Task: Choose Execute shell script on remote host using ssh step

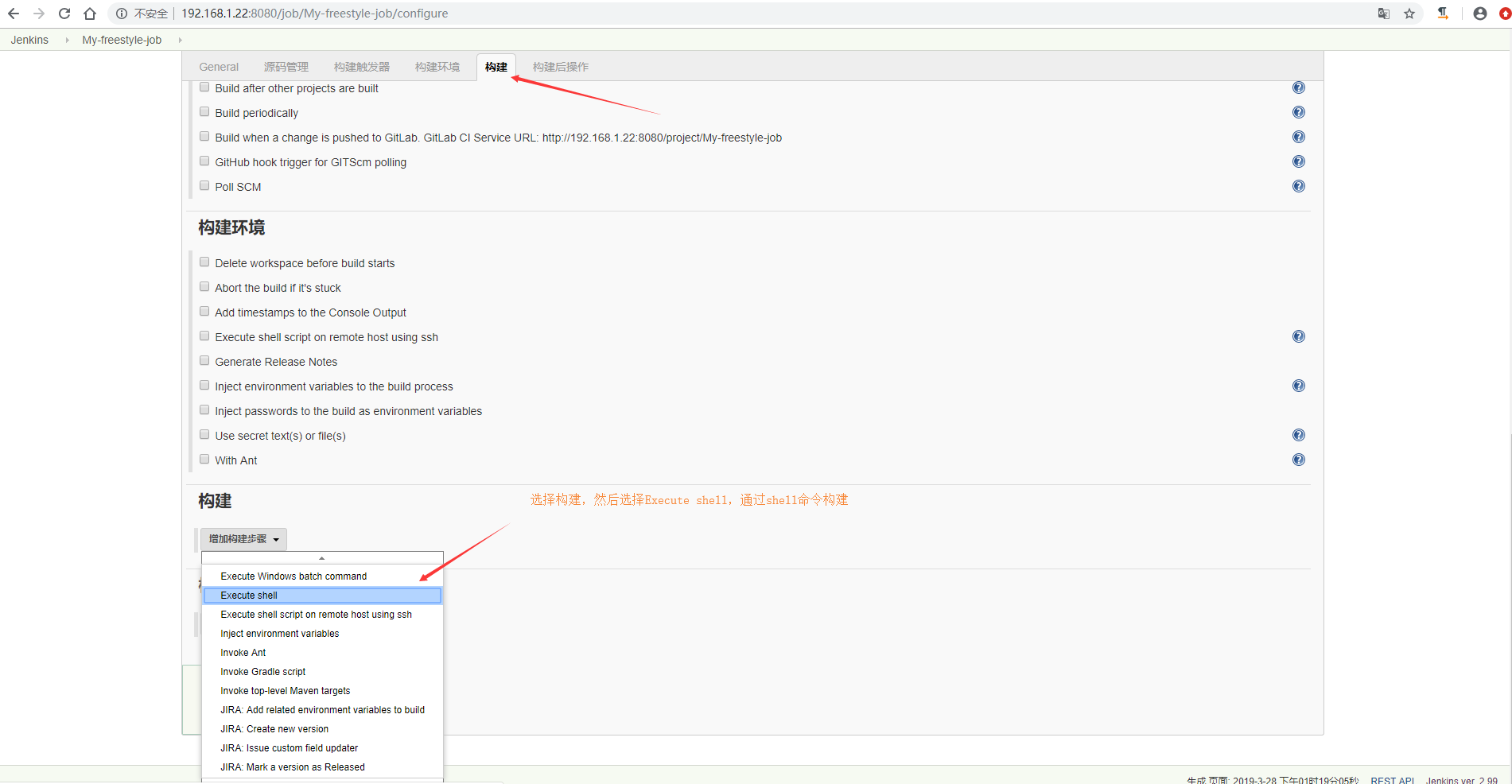Action: click(x=322, y=615)
